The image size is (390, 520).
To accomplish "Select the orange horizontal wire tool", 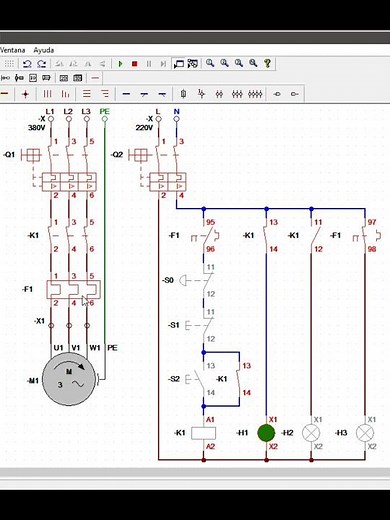I will click(x=4, y=94).
